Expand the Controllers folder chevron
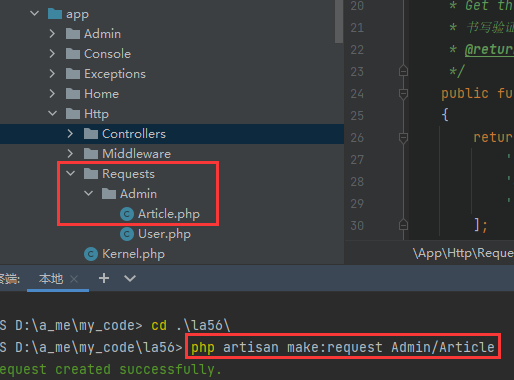 click(x=70, y=134)
